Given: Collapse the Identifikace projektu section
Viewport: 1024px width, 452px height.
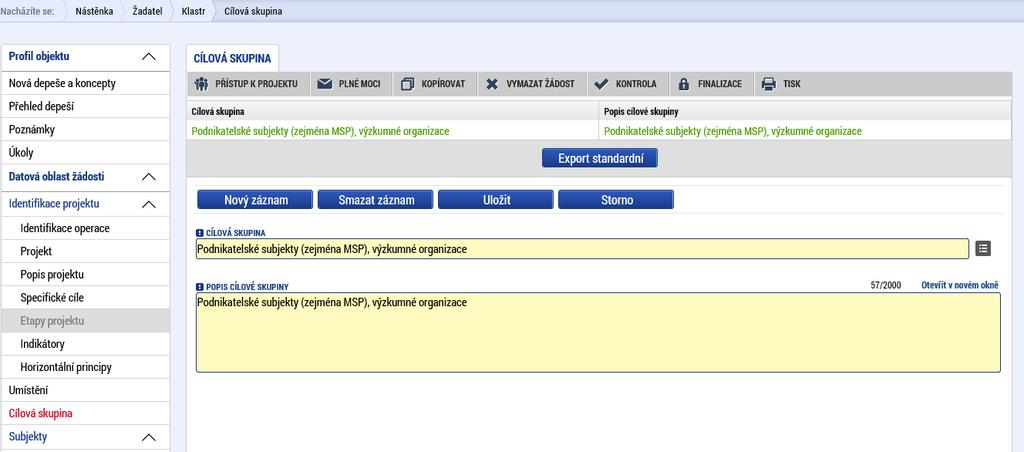Looking at the screenshot, I should pyautogui.click(x=149, y=204).
